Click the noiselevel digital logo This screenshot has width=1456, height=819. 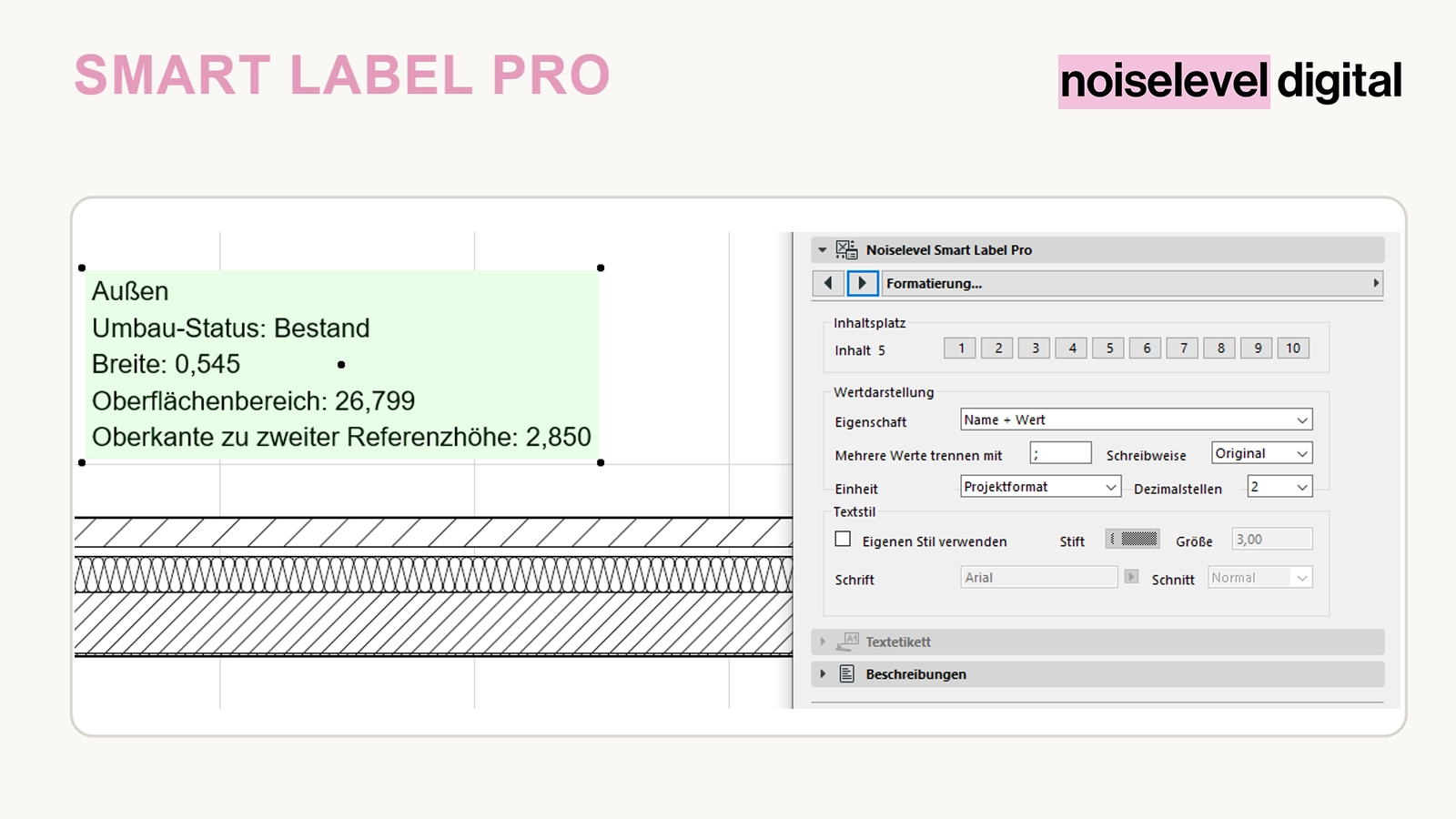tap(1230, 81)
